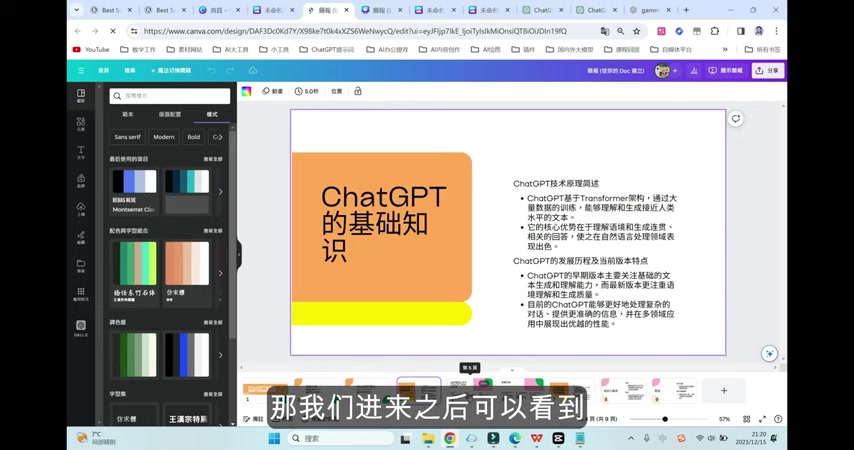Switch to the 範本 templates tab
Screen dimensions: 854x450
click(127, 114)
